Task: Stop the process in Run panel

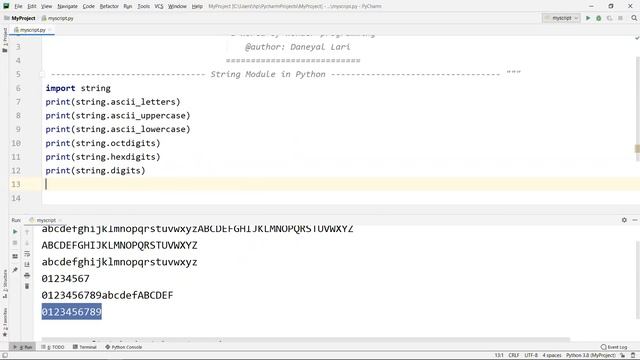Action: point(15,243)
